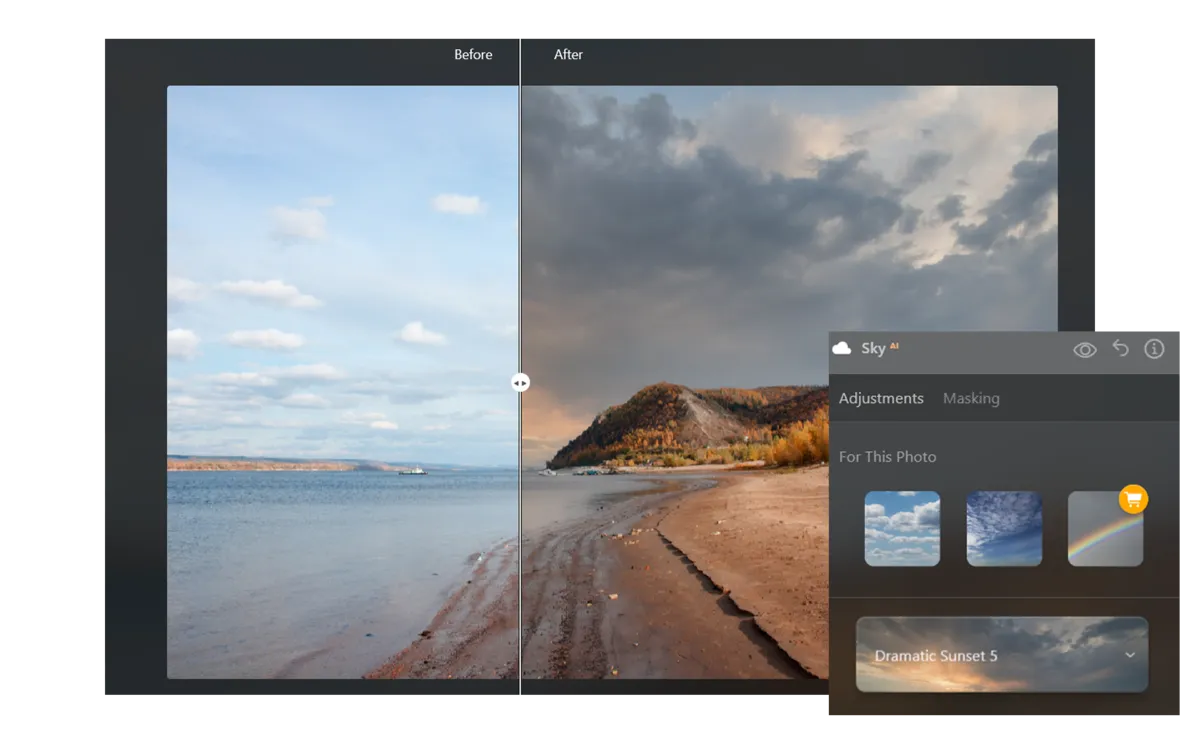
Task: Click the Before label above the image
Action: [x=473, y=55]
